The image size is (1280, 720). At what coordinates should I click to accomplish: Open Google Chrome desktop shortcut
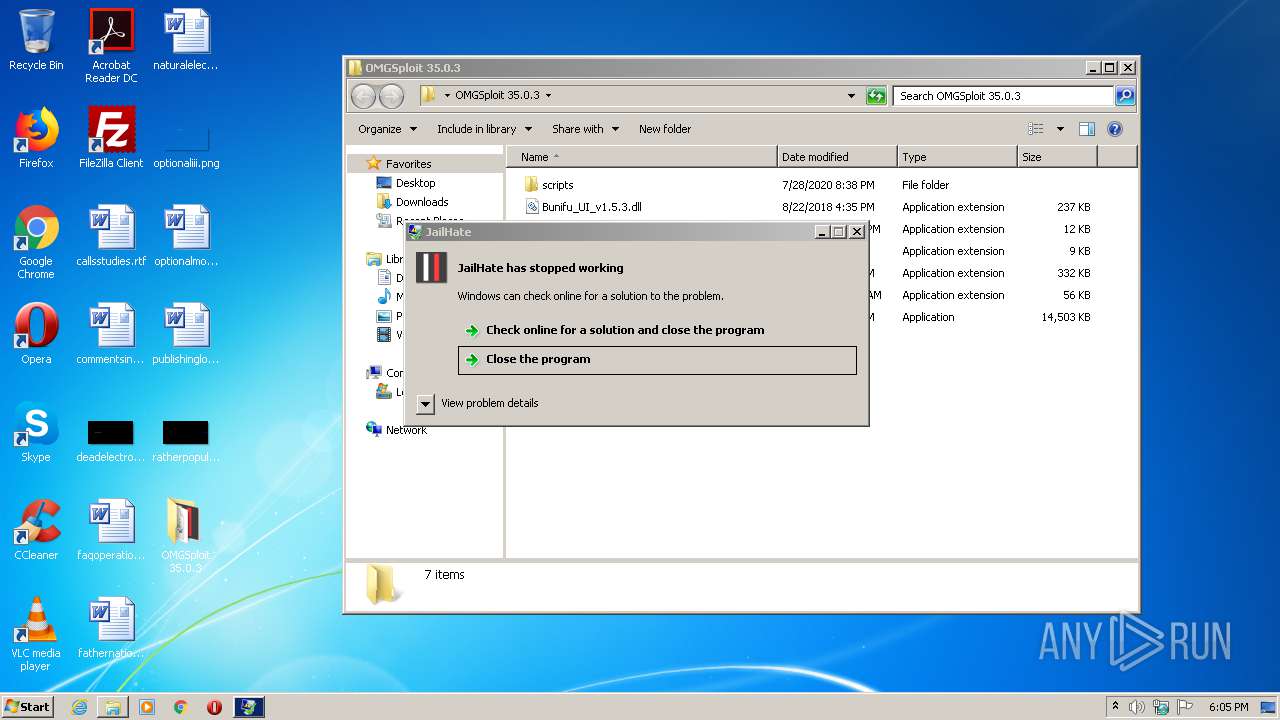click(36, 242)
